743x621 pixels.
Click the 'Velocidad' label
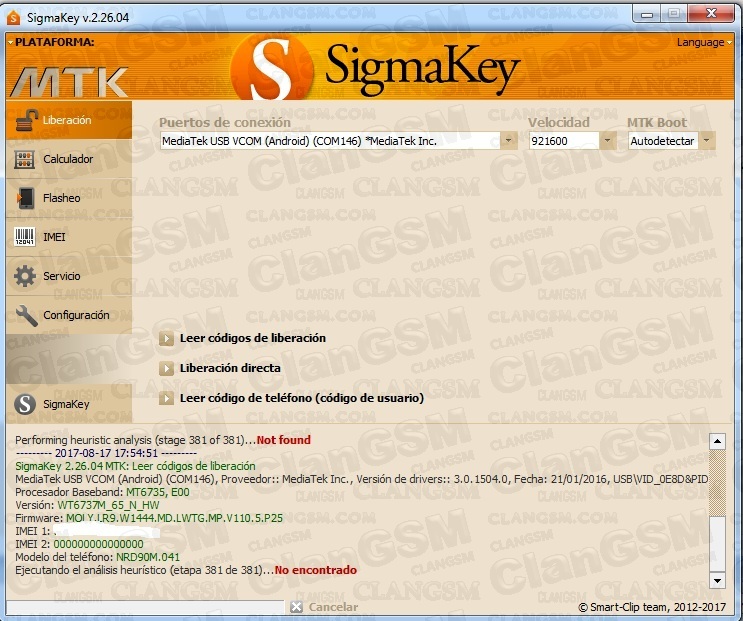(x=559, y=122)
